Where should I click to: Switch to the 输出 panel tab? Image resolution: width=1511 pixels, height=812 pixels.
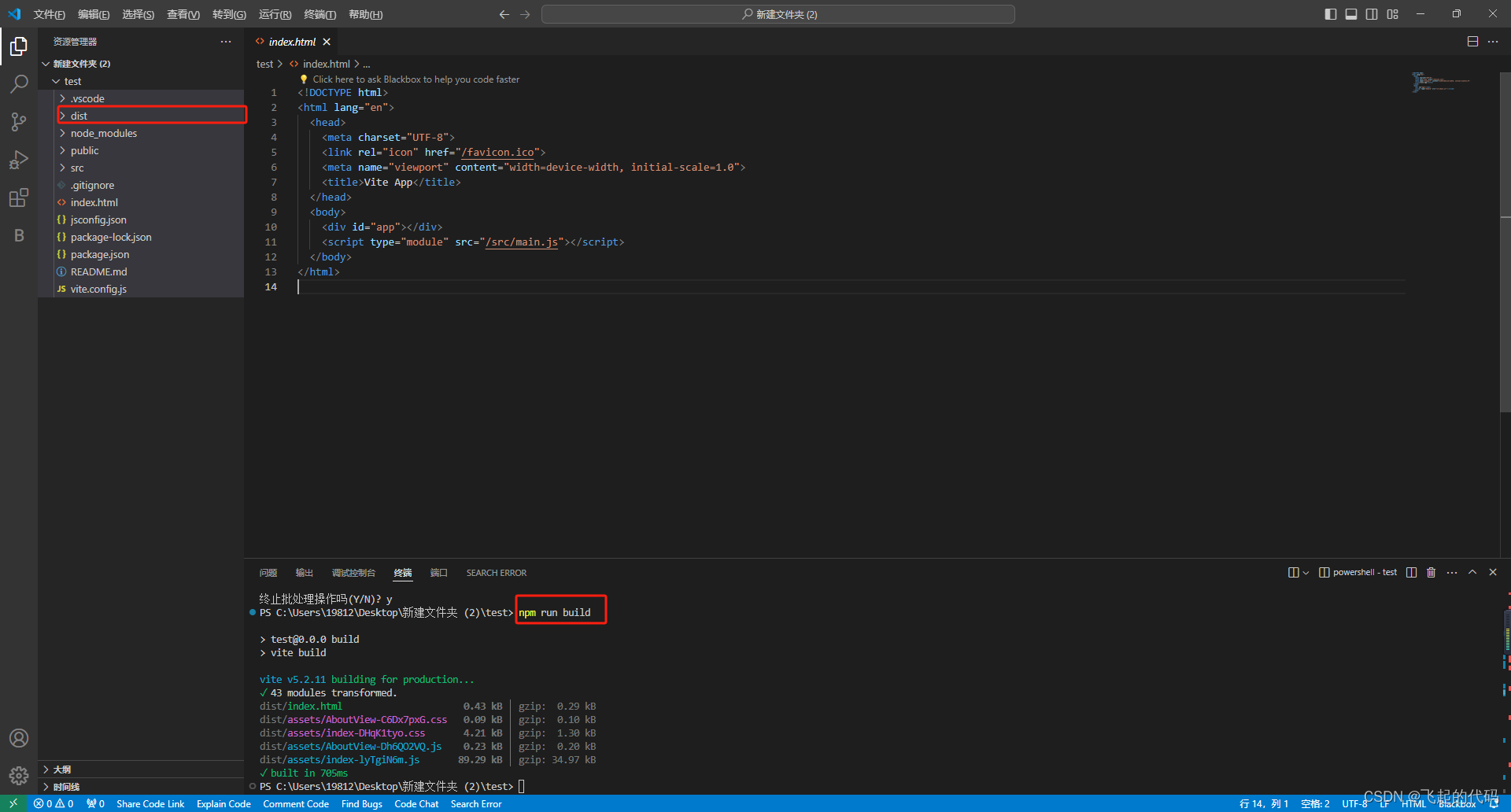[305, 573]
